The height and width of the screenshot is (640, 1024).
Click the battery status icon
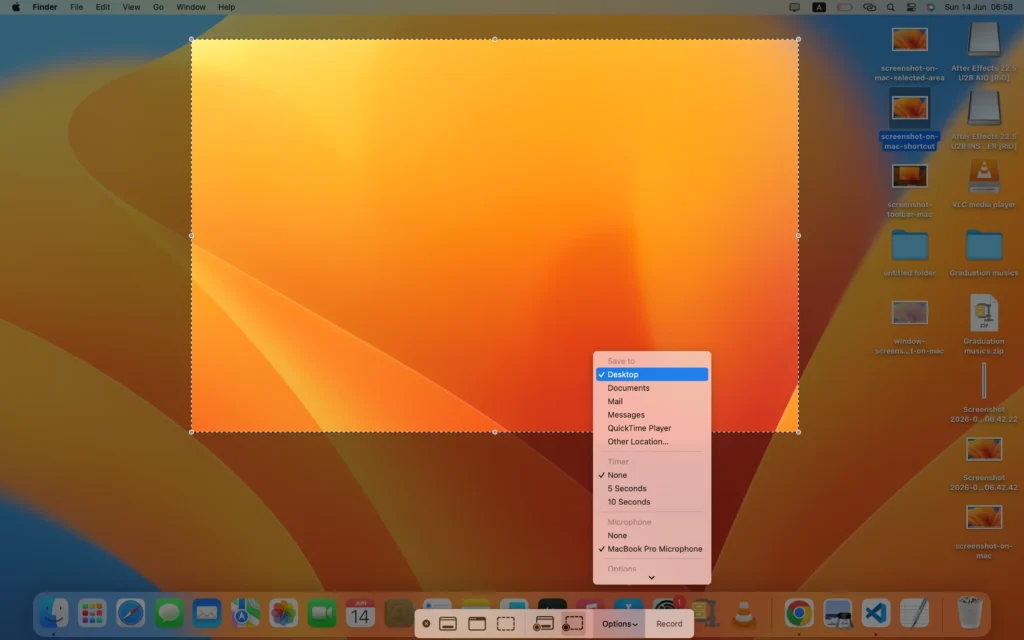844,7
